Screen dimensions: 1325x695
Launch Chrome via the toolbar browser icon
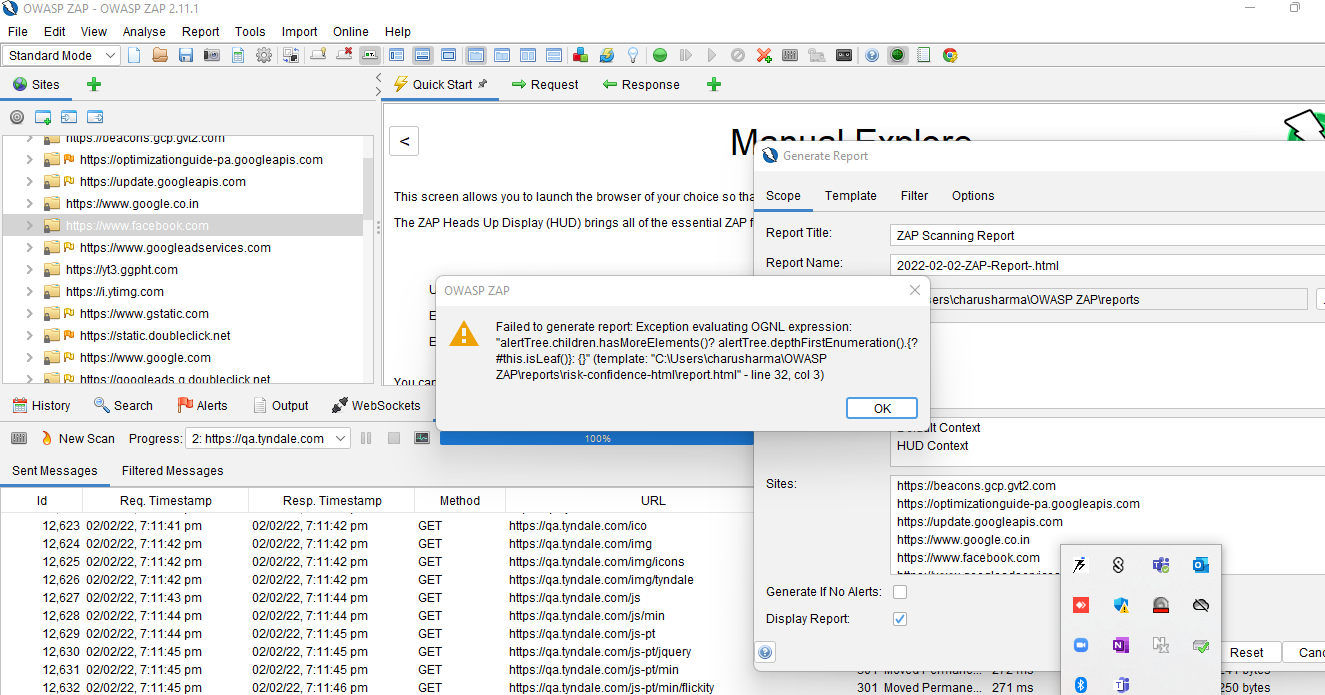(x=949, y=55)
